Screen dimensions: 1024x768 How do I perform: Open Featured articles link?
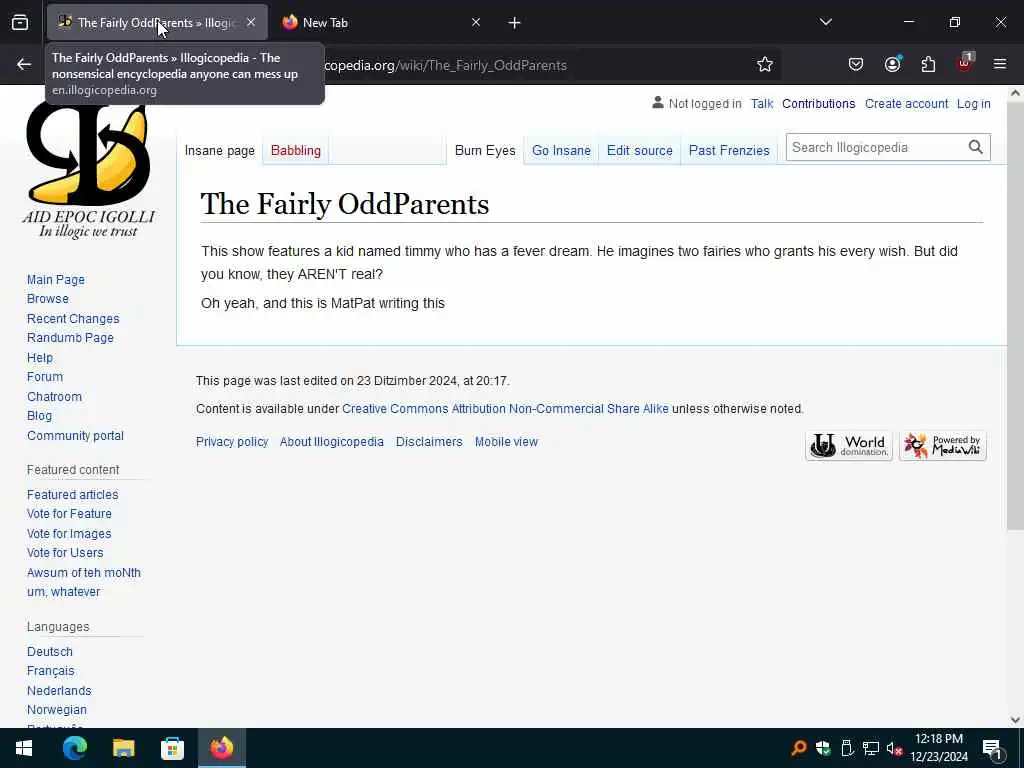coord(72,494)
